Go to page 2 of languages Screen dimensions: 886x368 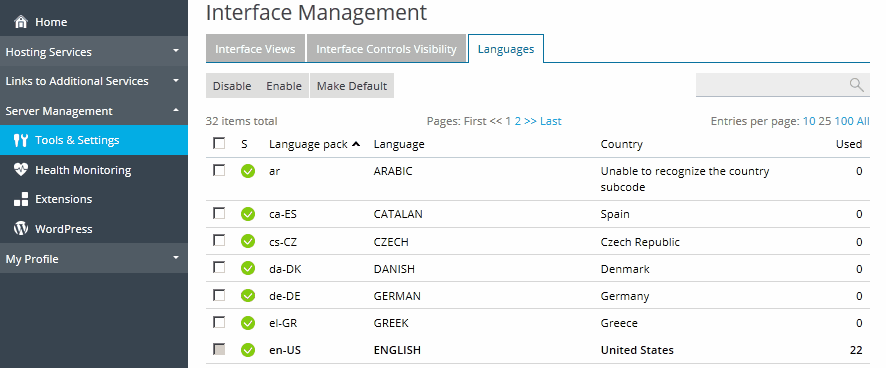tap(518, 121)
